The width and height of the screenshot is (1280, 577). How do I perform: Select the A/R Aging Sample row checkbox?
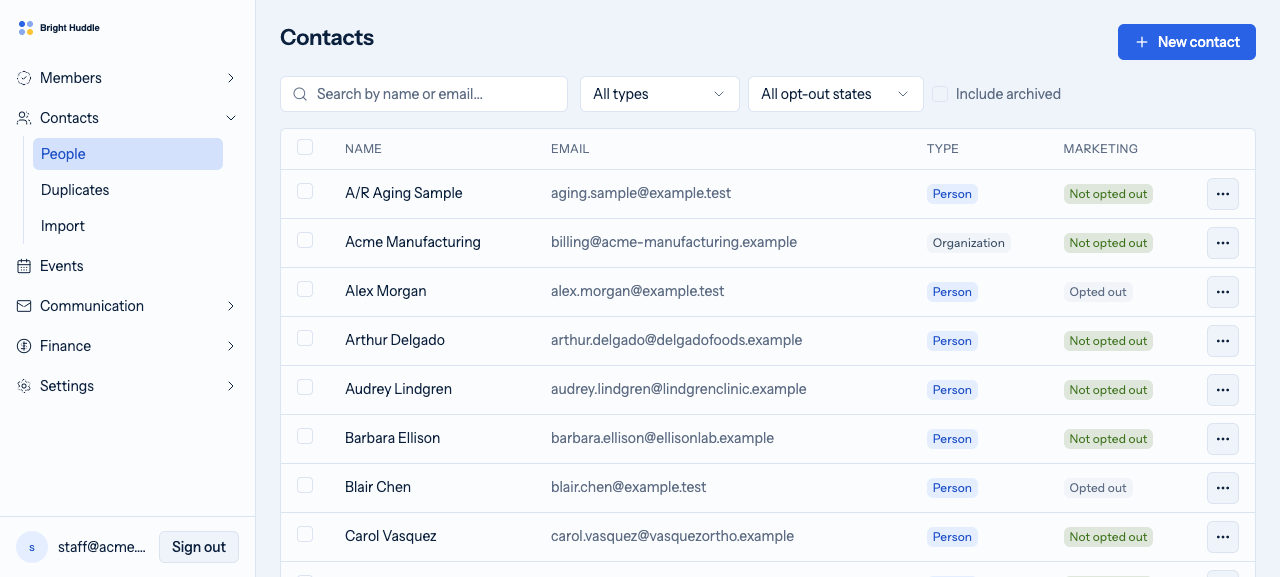[x=305, y=191]
